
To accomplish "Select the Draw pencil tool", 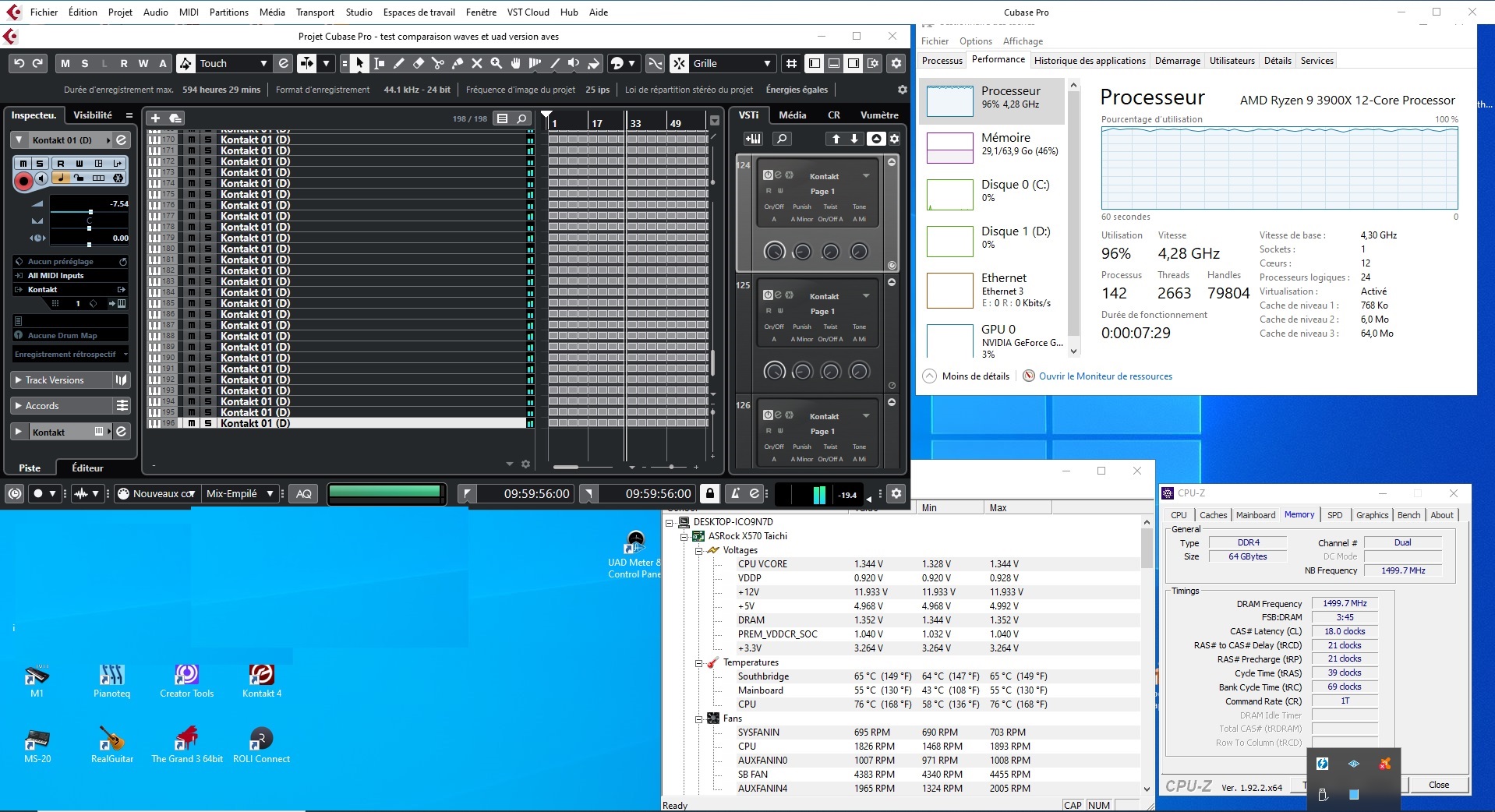I will point(399,63).
